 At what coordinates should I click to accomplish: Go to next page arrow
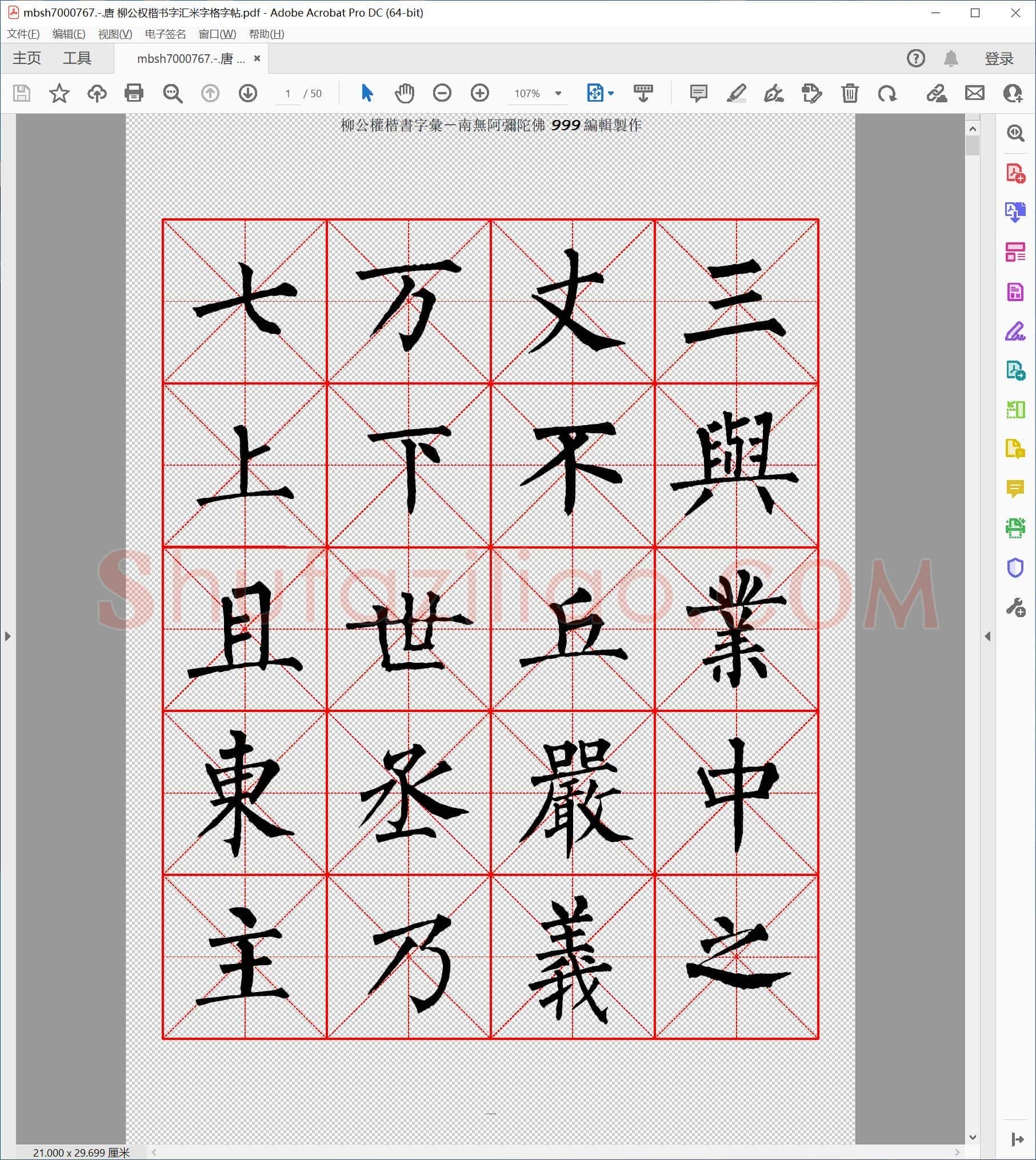click(248, 93)
